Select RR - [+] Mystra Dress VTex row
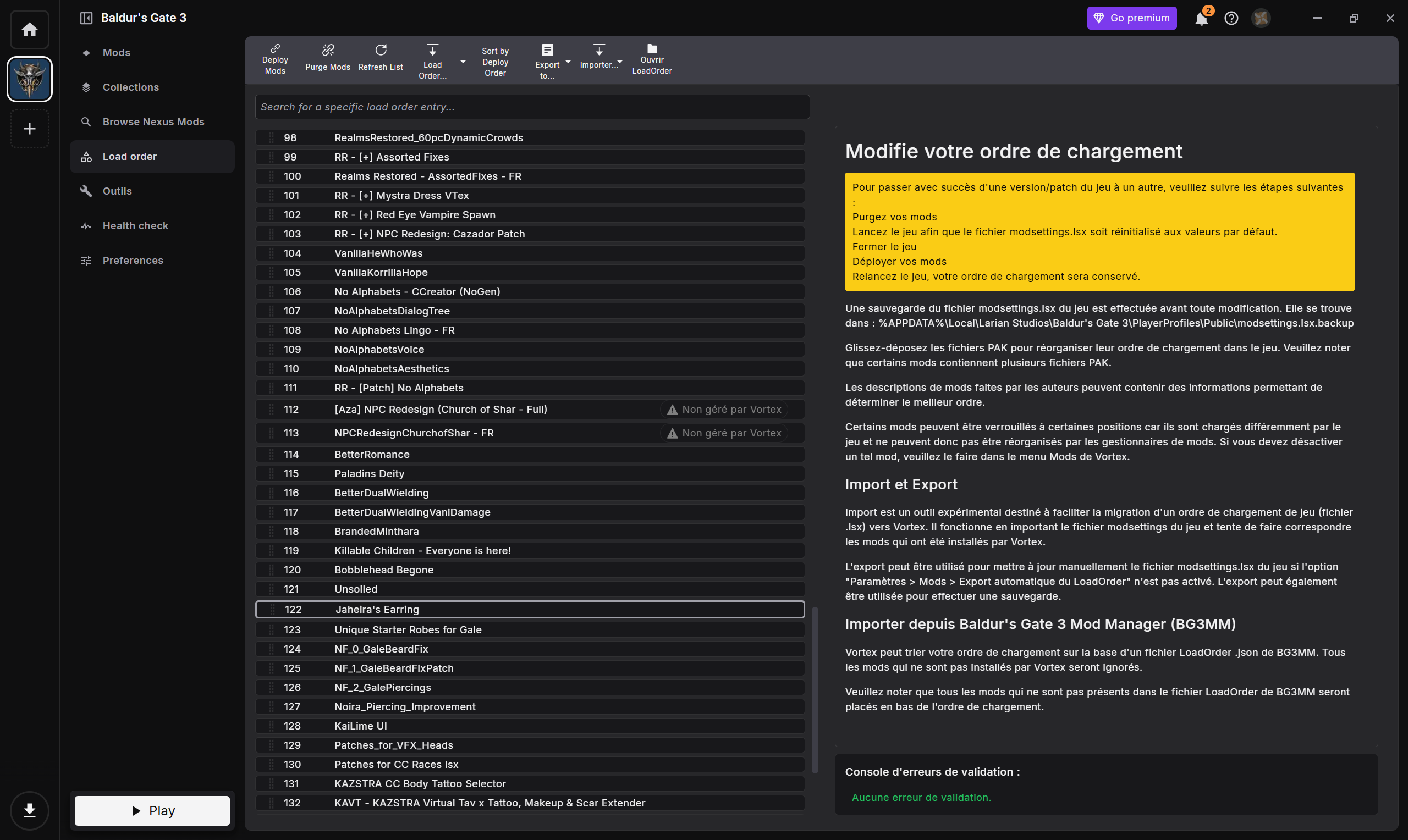This screenshot has height=840, width=1408. click(530, 195)
